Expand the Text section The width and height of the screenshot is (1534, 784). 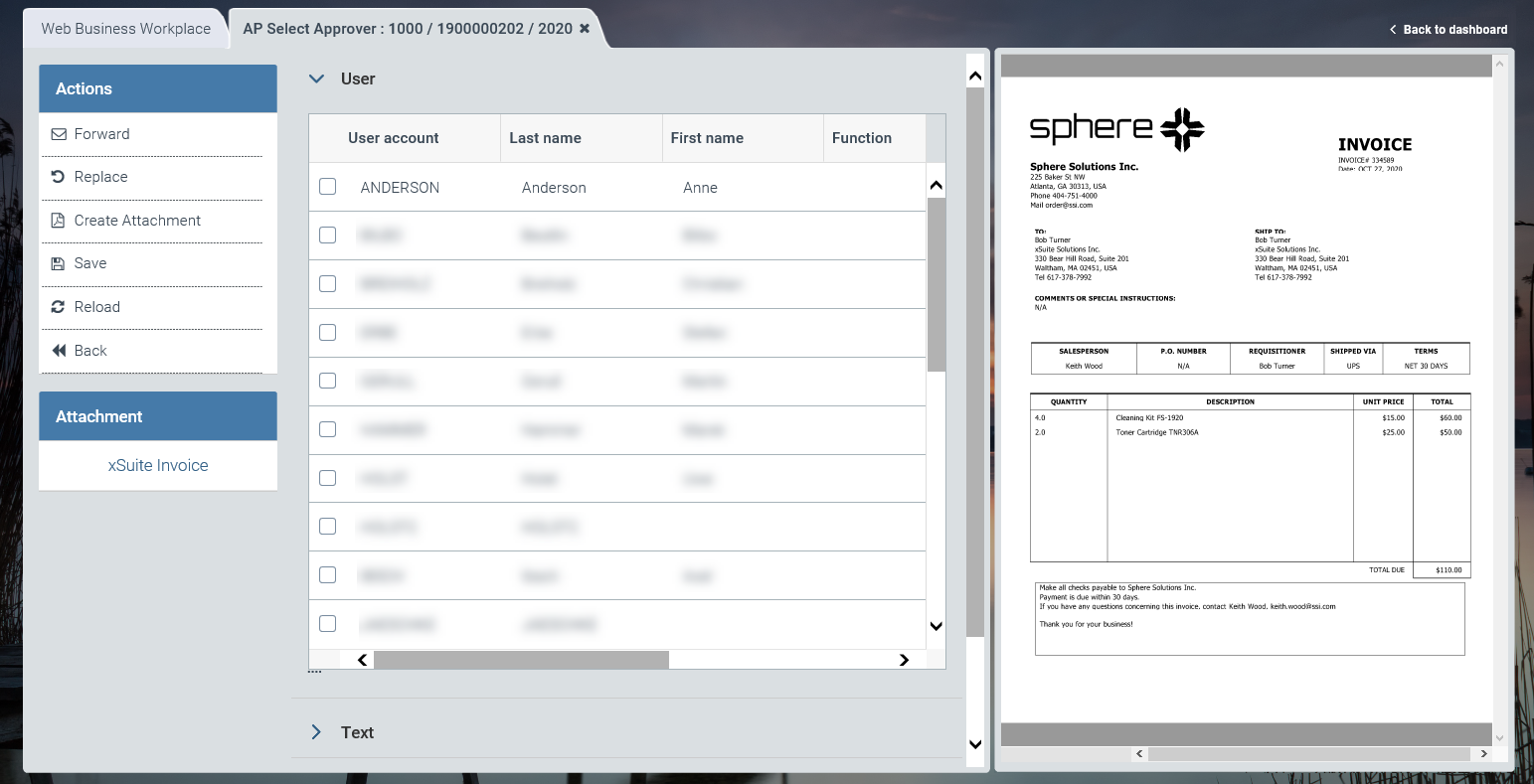316,732
